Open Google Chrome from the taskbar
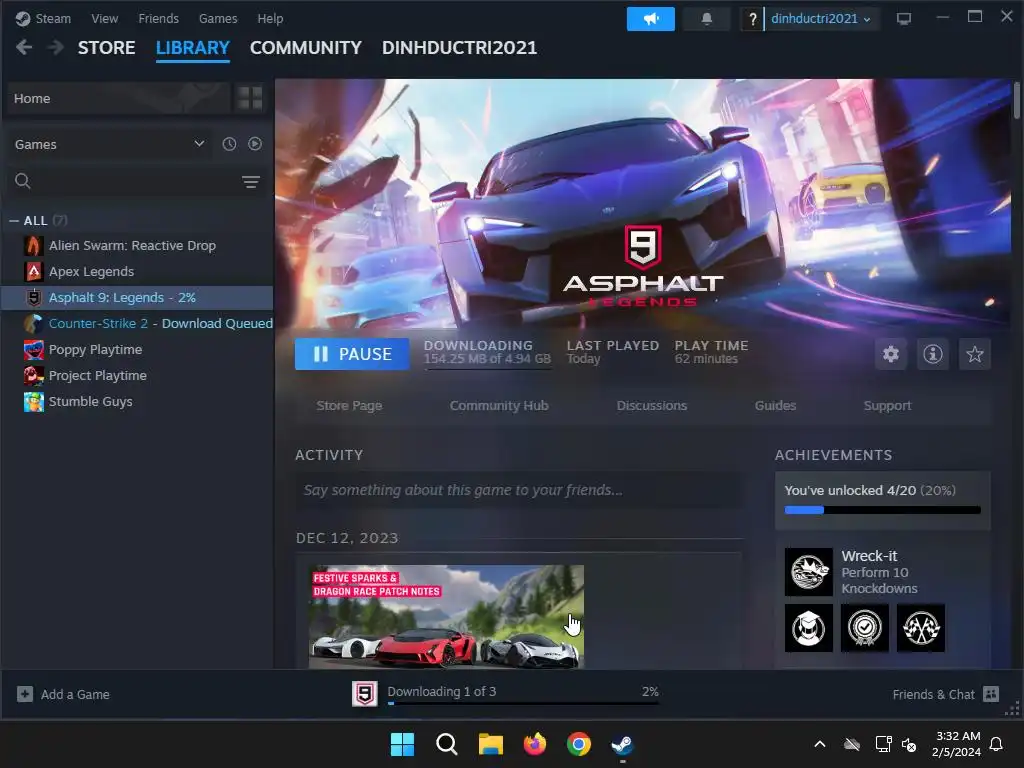The width and height of the screenshot is (1024, 768). coord(579,744)
